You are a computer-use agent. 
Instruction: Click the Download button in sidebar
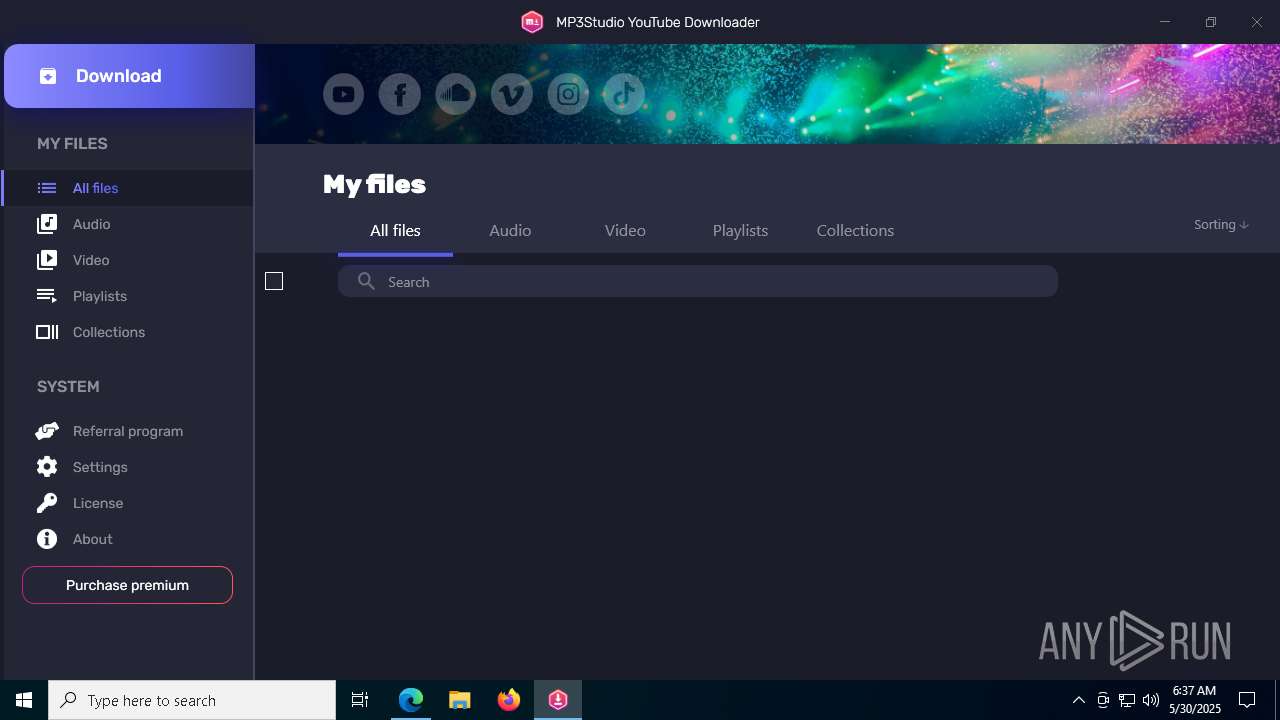[x=129, y=76]
